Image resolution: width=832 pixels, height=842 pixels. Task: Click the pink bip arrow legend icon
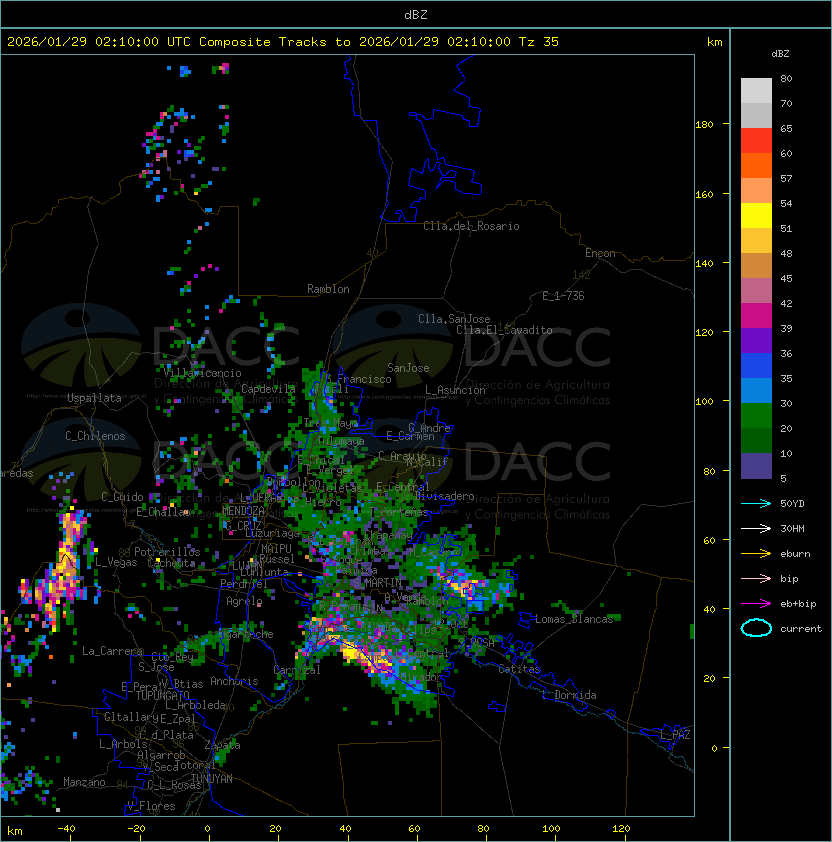pos(756,578)
